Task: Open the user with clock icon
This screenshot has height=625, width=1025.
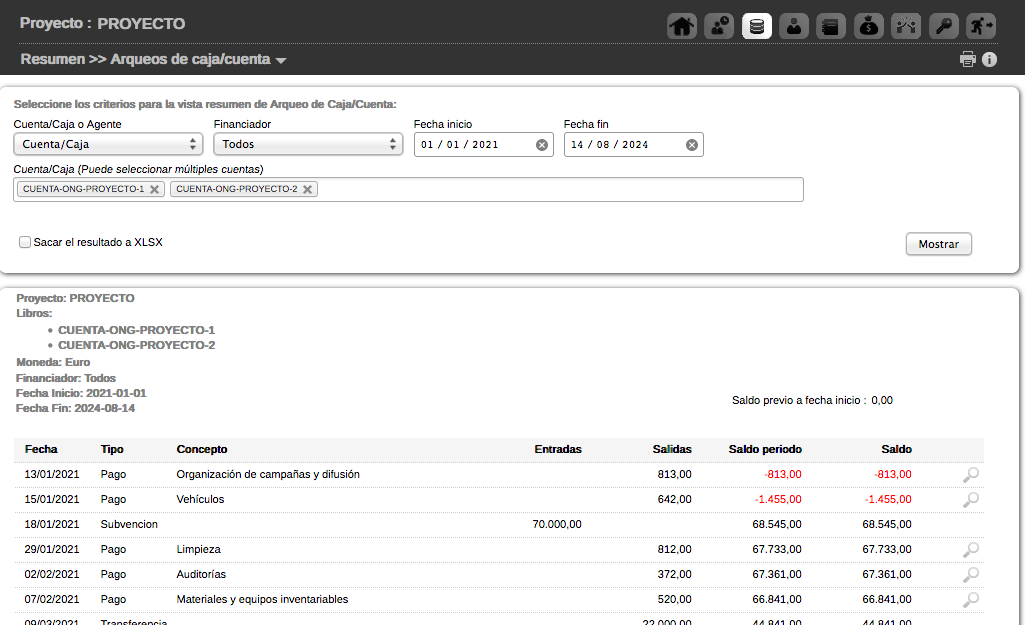Action: [719, 26]
